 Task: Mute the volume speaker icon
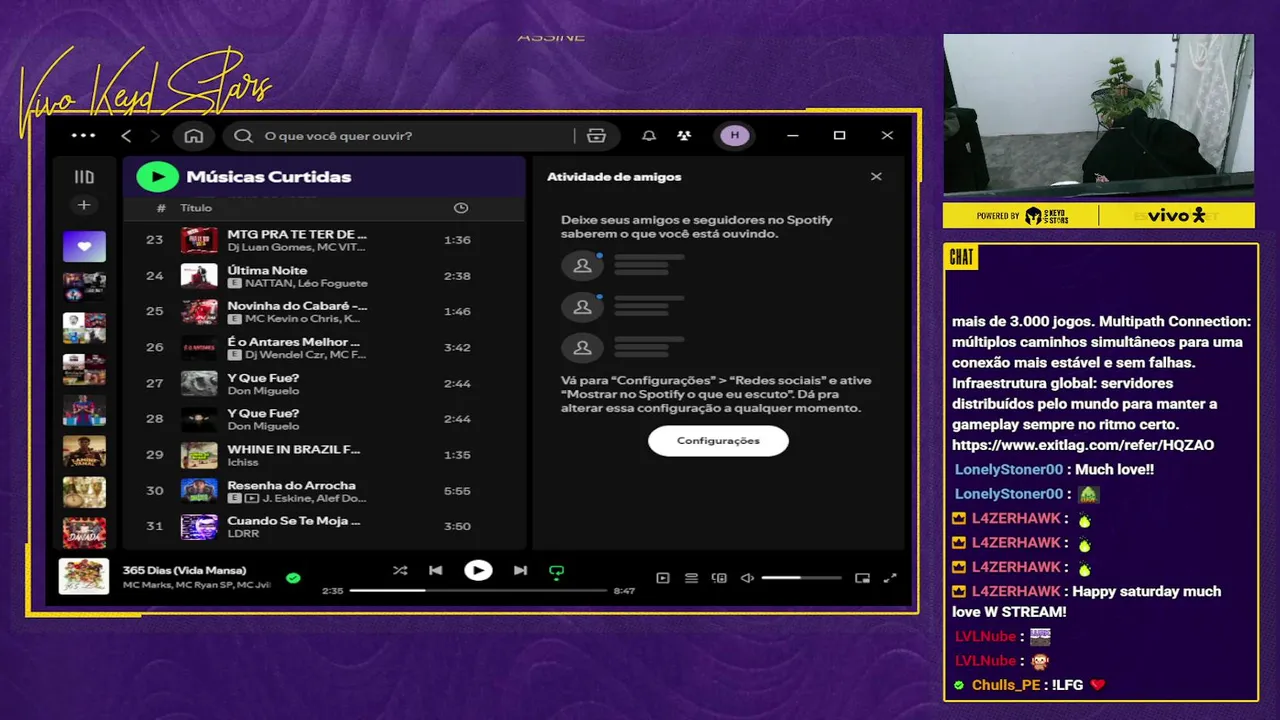[x=747, y=578]
